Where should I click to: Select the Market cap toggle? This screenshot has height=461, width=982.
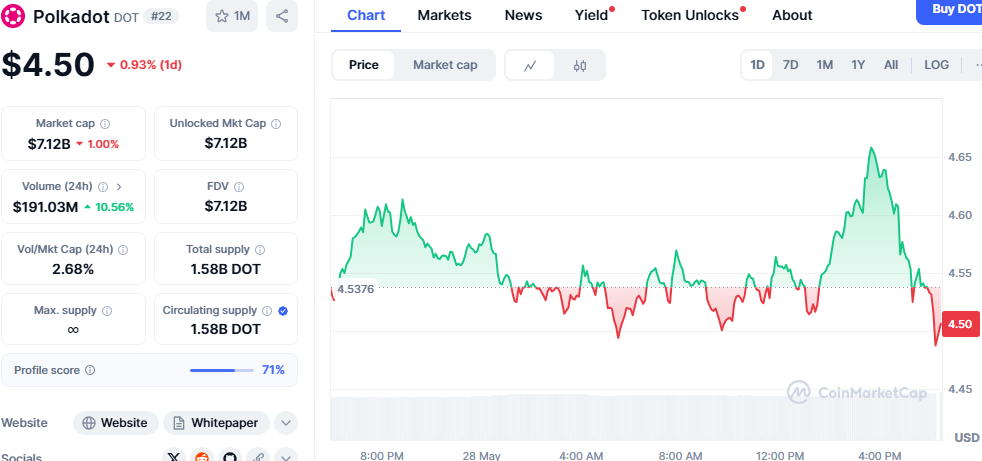445,65
